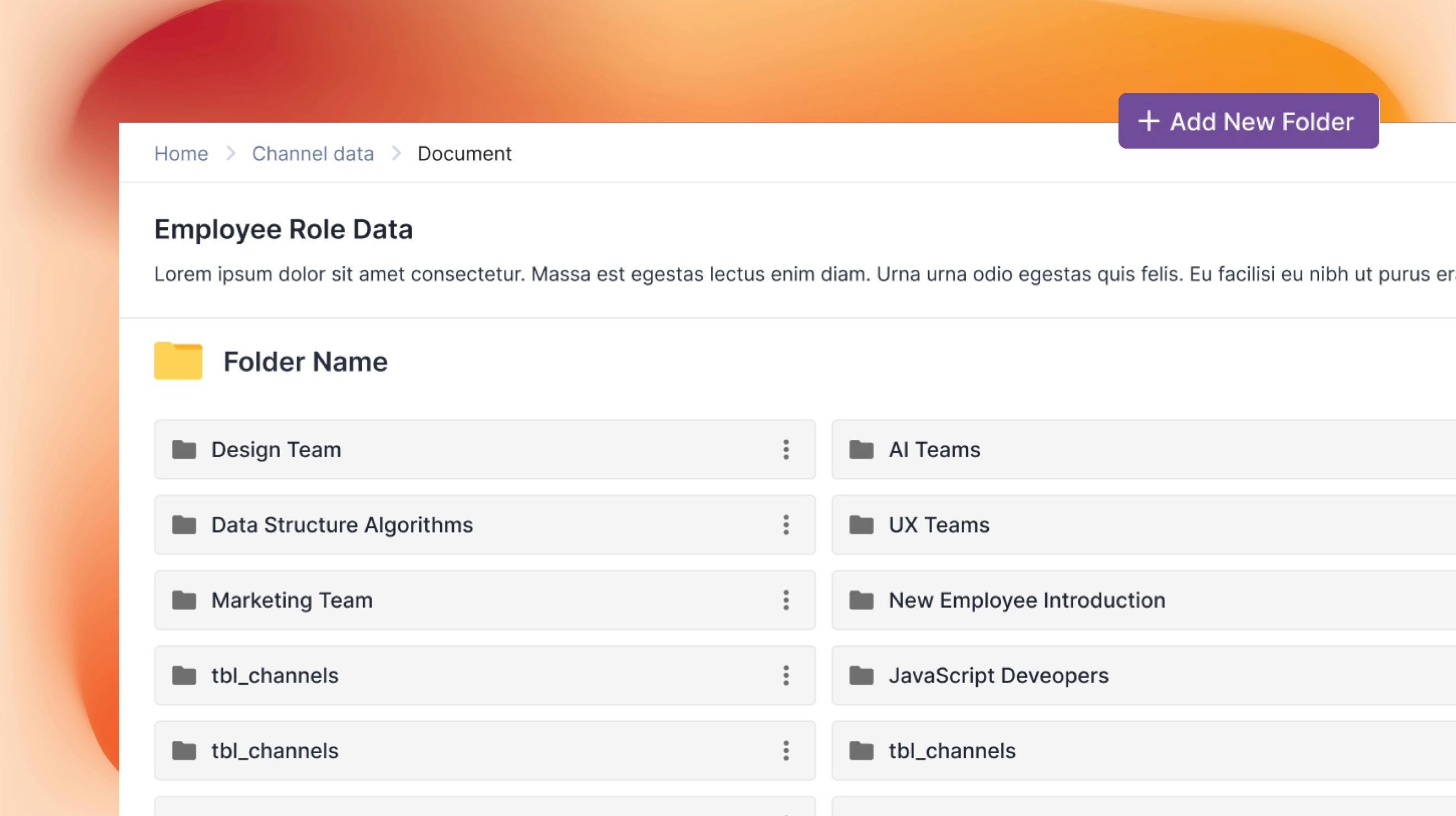Viewport: 1456px width, 816px height.
Task: Click the Add New Folder button
Action: 1248,121
